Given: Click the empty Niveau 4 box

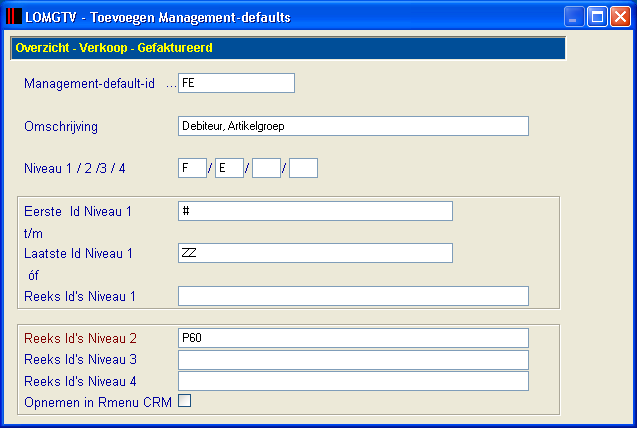Looking at the screenshot, I should [303, 168].
